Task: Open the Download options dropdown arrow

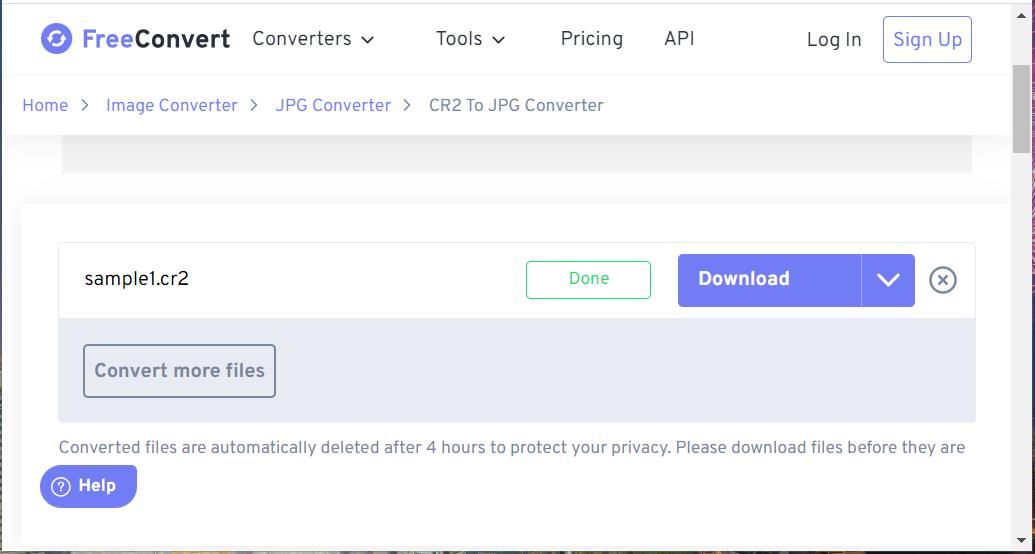Action: click(x=888, y=280)
